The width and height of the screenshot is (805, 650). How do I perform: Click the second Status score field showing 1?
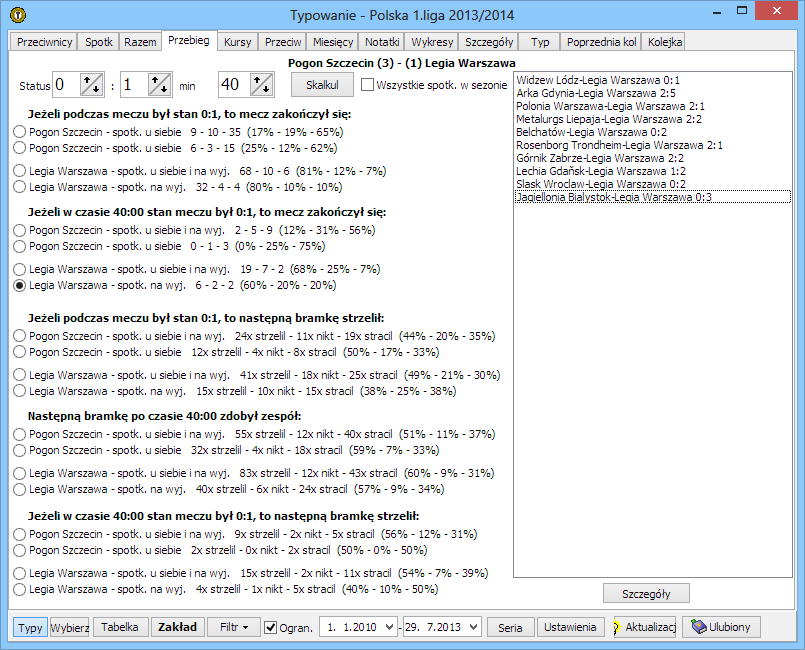tap(134, 84)
